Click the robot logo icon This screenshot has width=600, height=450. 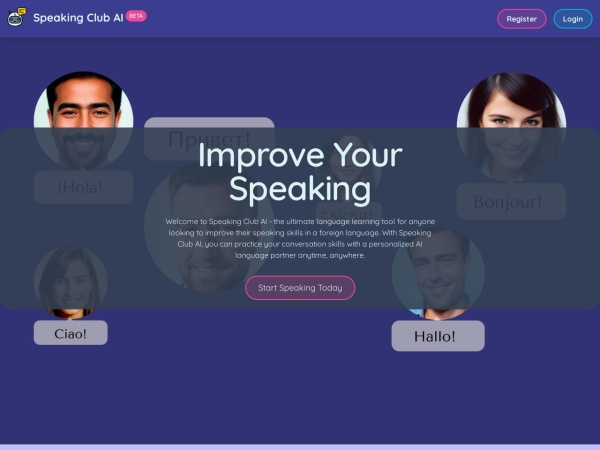16,17
